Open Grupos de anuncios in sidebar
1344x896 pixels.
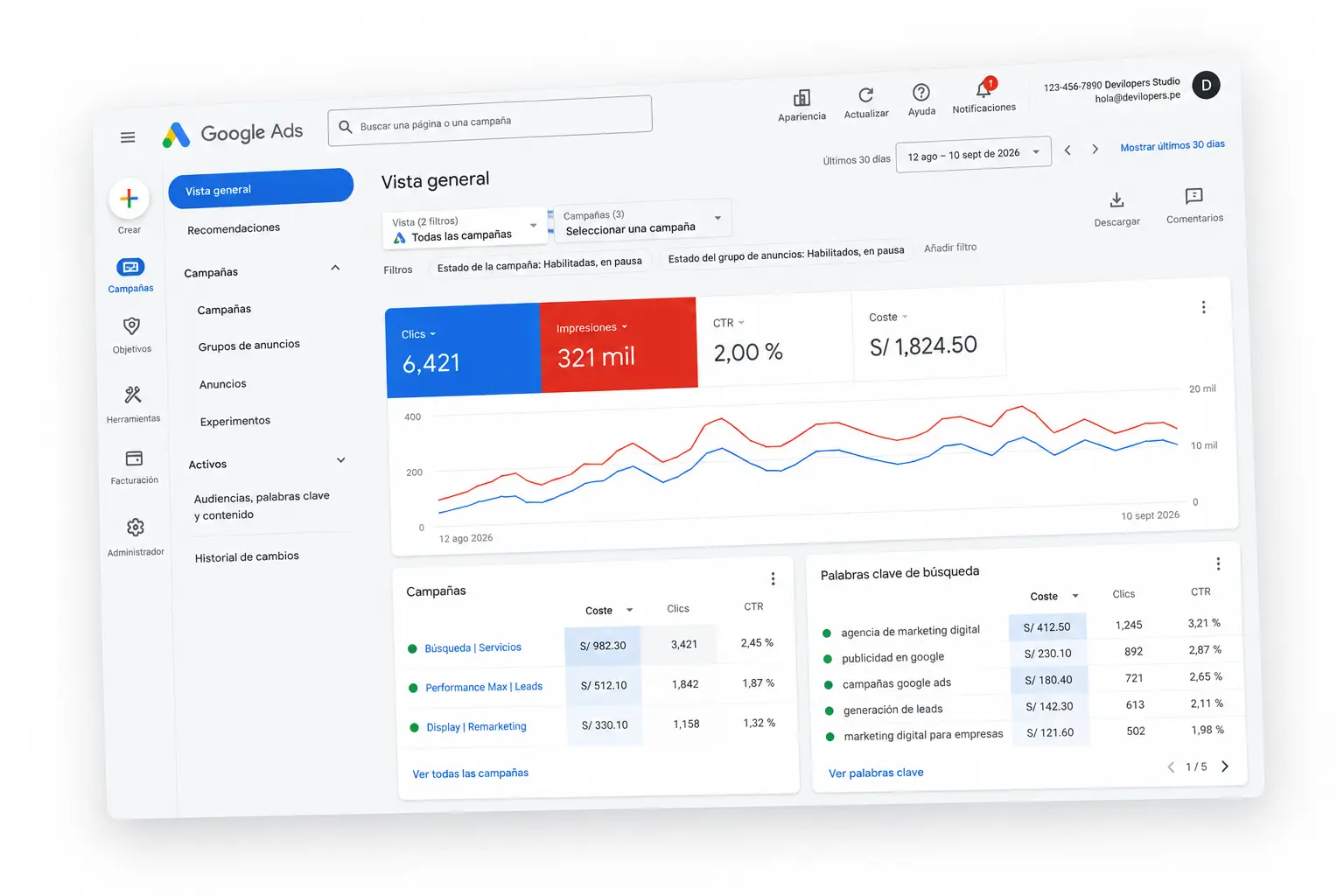[248, 346]
